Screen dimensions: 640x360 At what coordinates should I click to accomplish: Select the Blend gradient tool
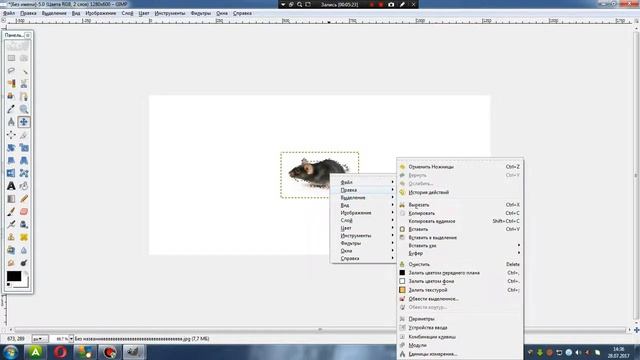(11, 199)
